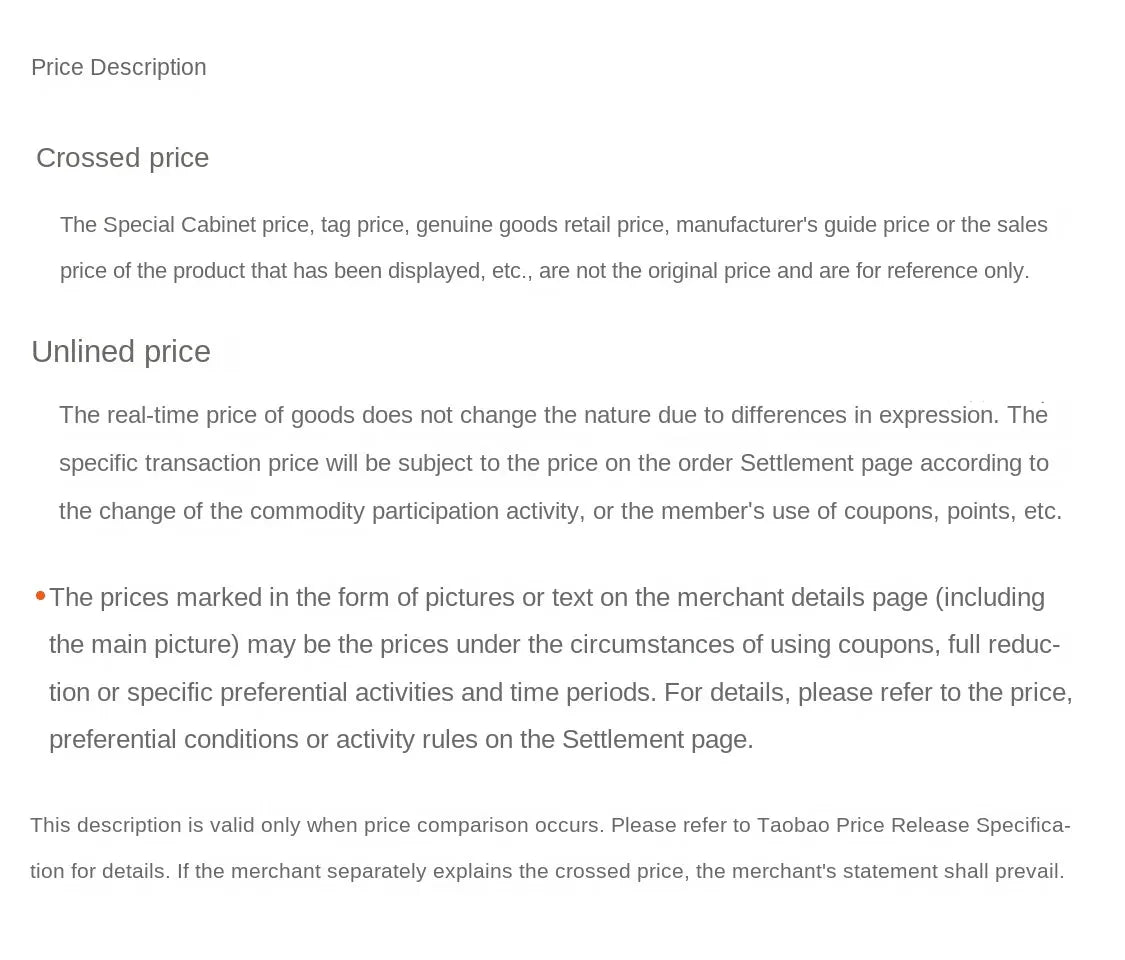Click "preferential conditions" in the last bullet line
The image size is (1125, 960).
(173, 740)
